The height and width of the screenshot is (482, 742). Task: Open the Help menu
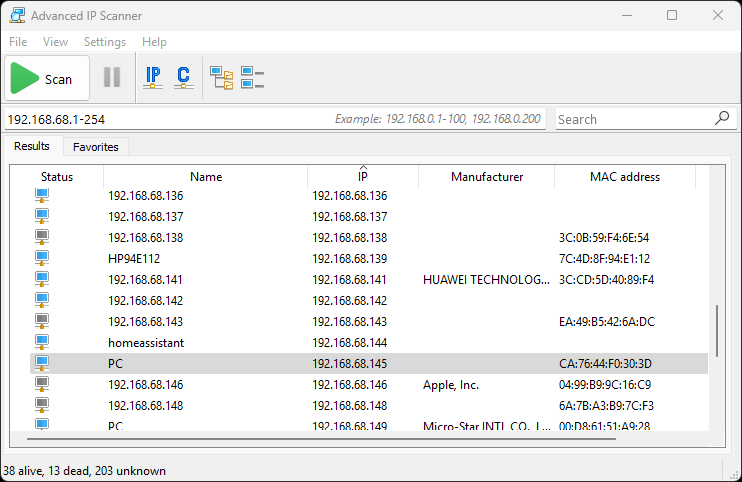click(x=155, y=42)
